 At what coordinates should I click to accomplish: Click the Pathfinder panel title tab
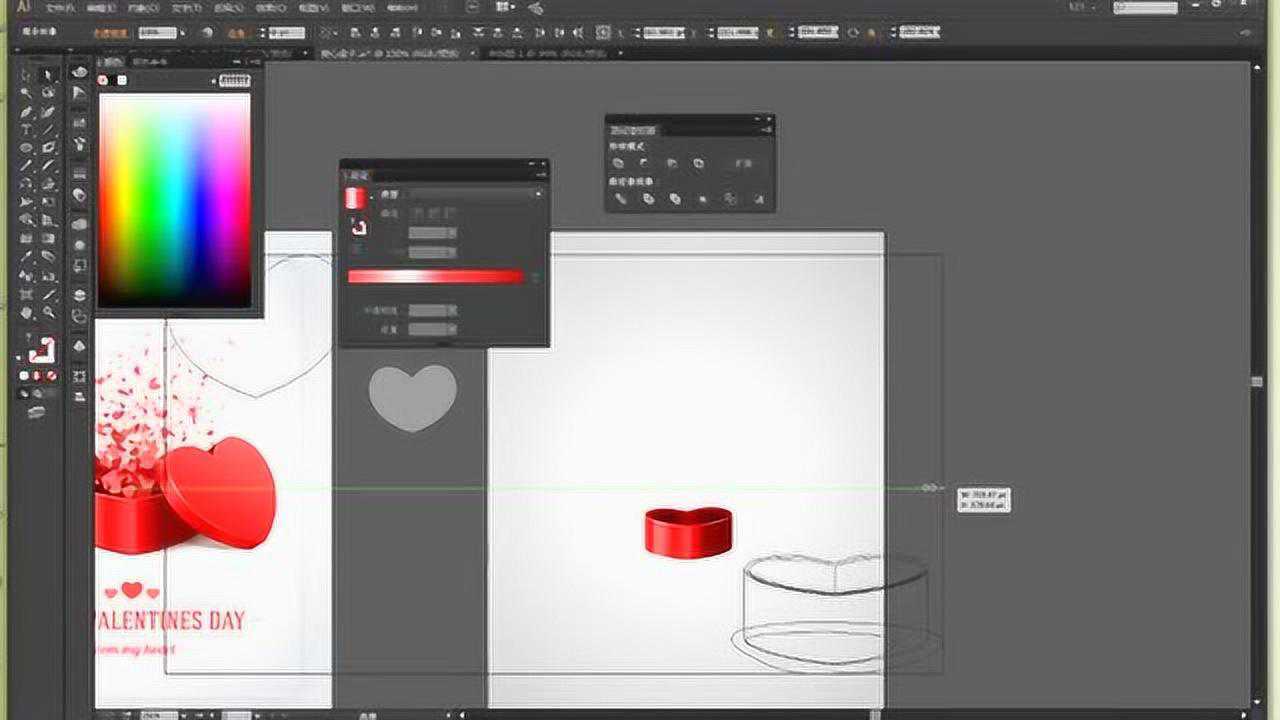click(x=634, y=131)
